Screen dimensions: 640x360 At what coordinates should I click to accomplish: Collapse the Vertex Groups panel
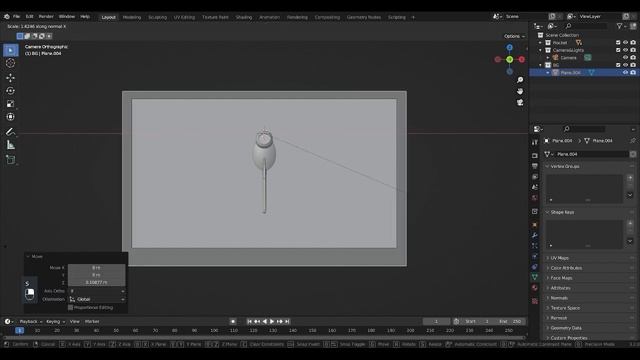(x=548, y=167)
